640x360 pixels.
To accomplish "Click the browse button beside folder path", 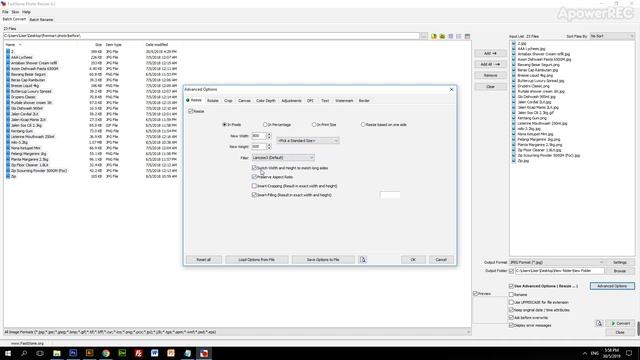I will (x=424, y=36).
